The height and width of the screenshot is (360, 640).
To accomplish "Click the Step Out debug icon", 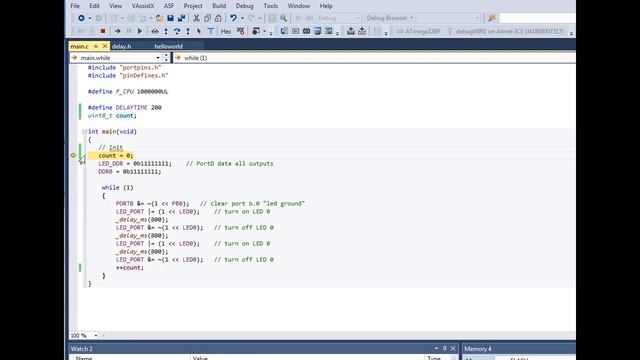I will [x=188, y=31].
